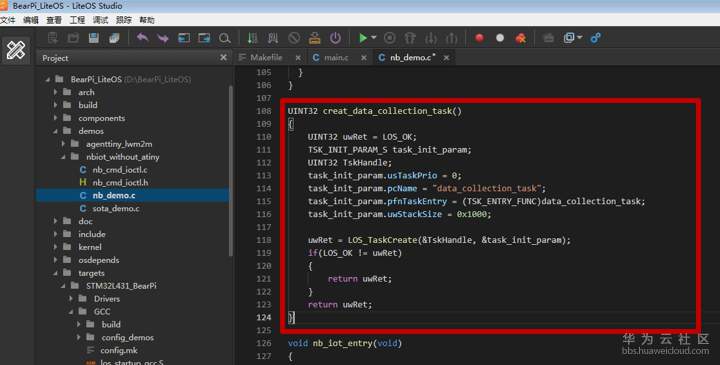Click the step into down-arrow icon
Screen dimensions: 720x365
click(x=431, y=38)
